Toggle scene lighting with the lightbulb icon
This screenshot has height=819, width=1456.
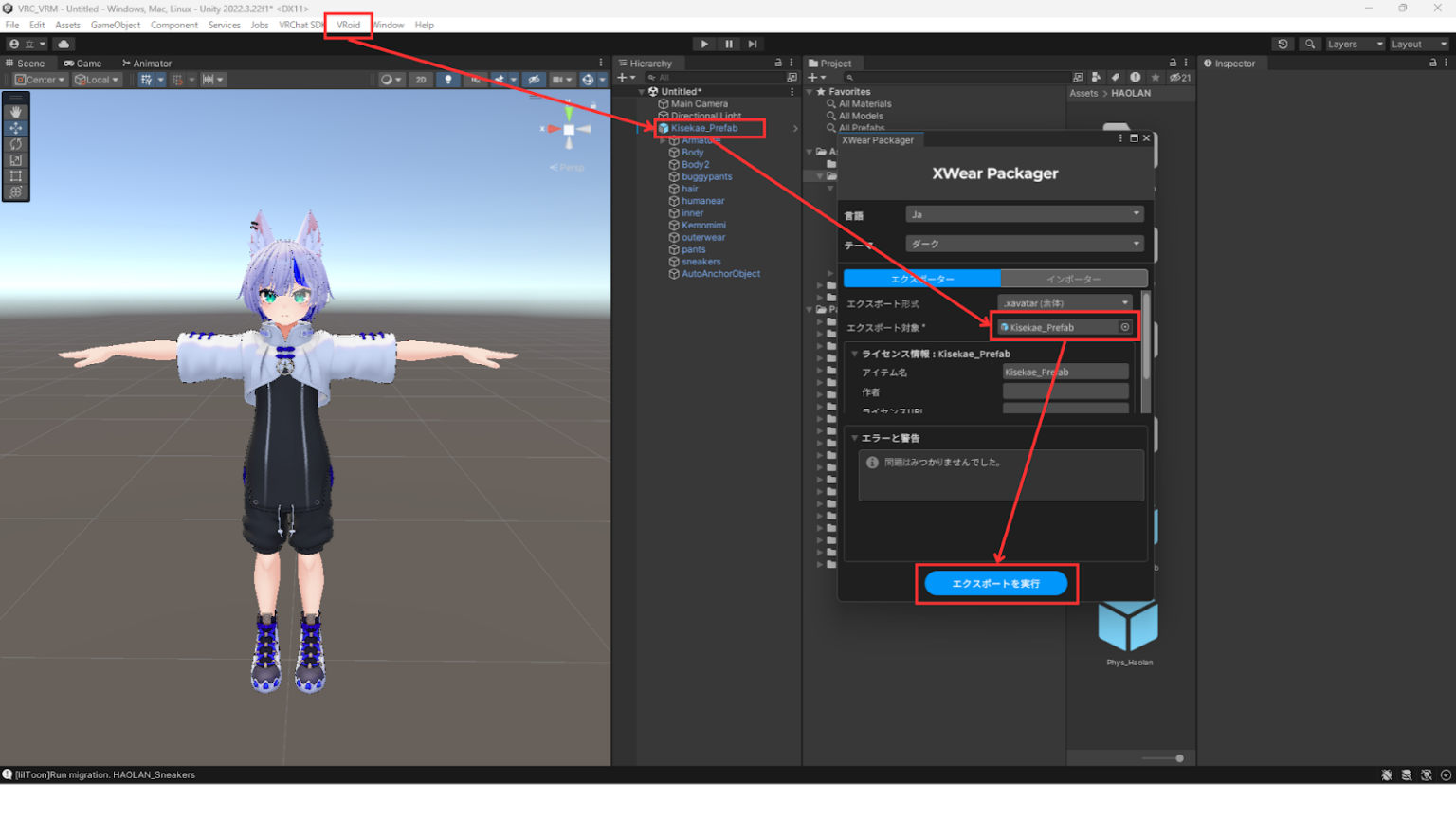[446, 80]
